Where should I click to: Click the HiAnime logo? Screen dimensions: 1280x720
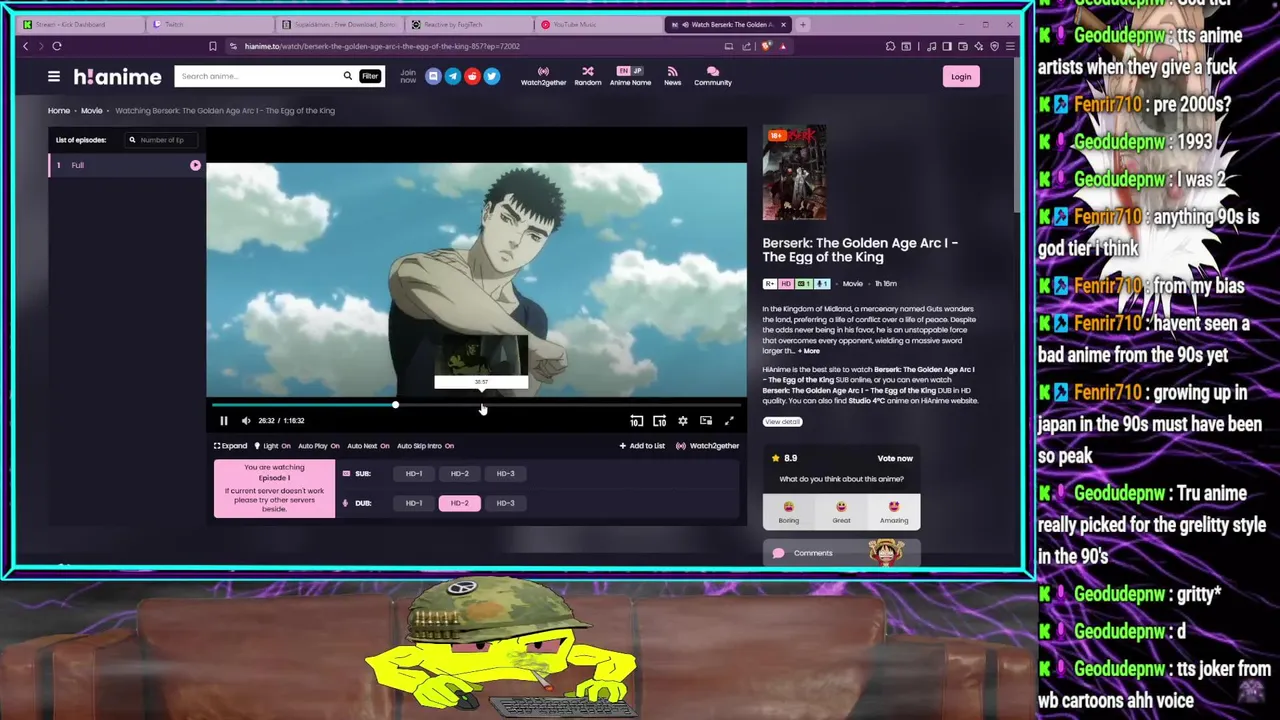pos(117,77)
